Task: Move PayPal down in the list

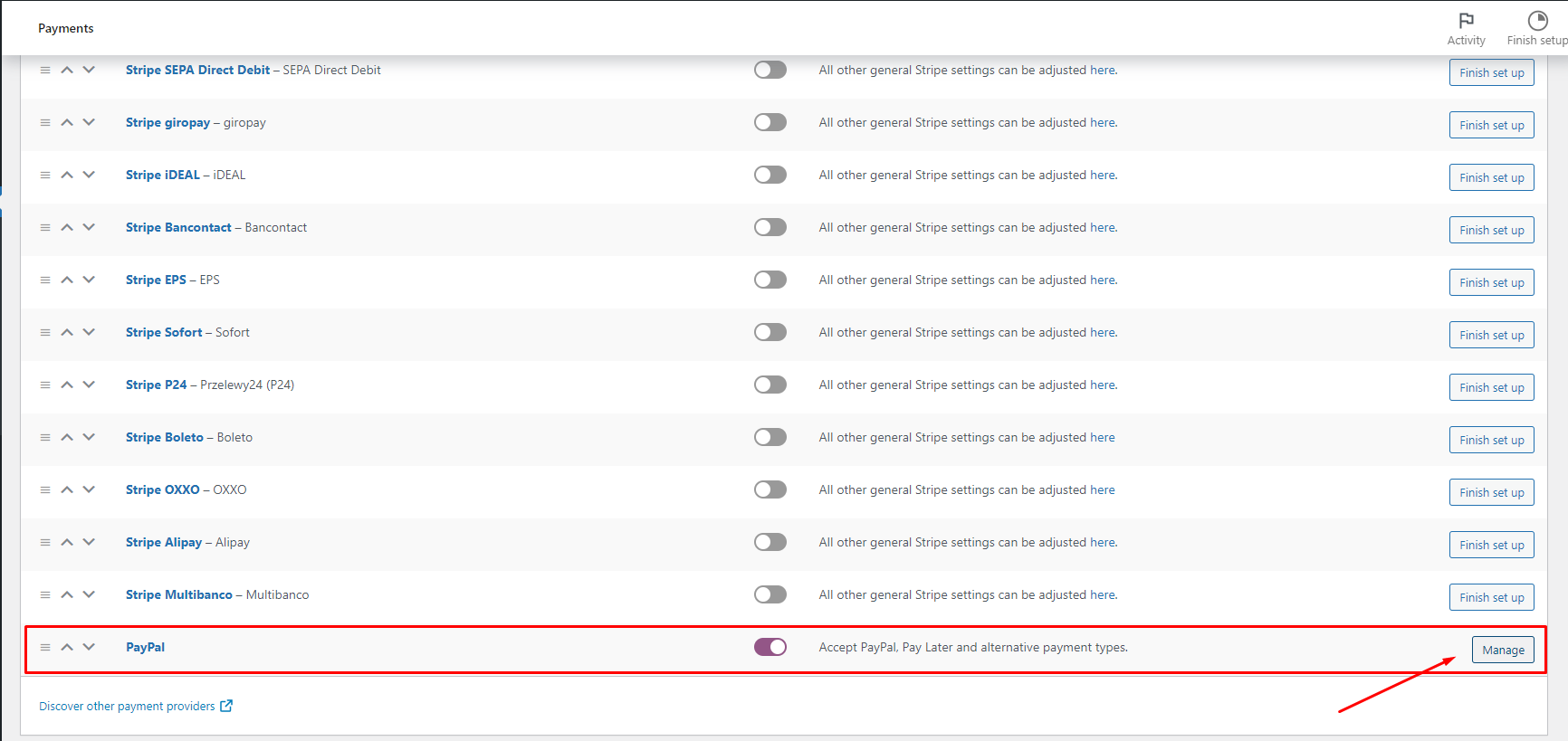Action: [89, 647]
